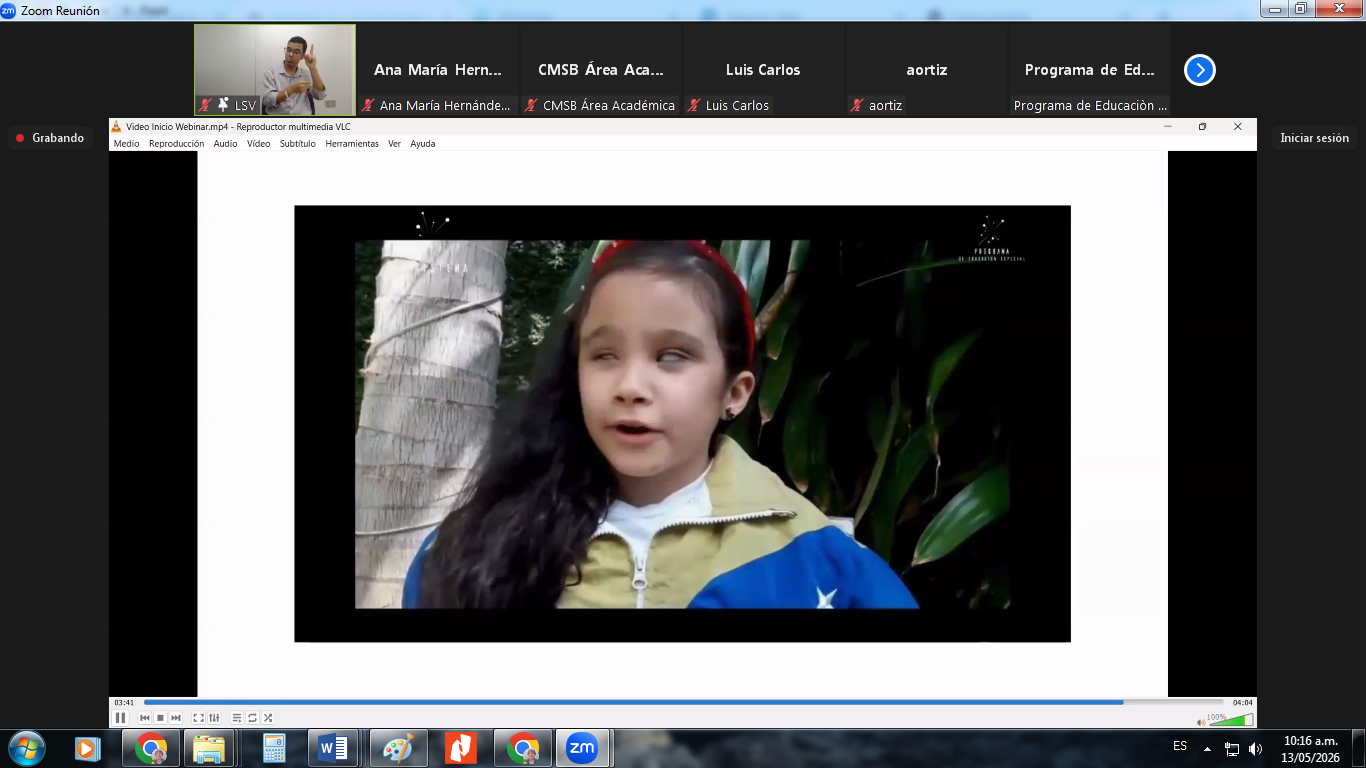Open the Herramientas menu
The width and height of the screenshot is (1366, 768).
pyautogui.click(x=352, y=144)
